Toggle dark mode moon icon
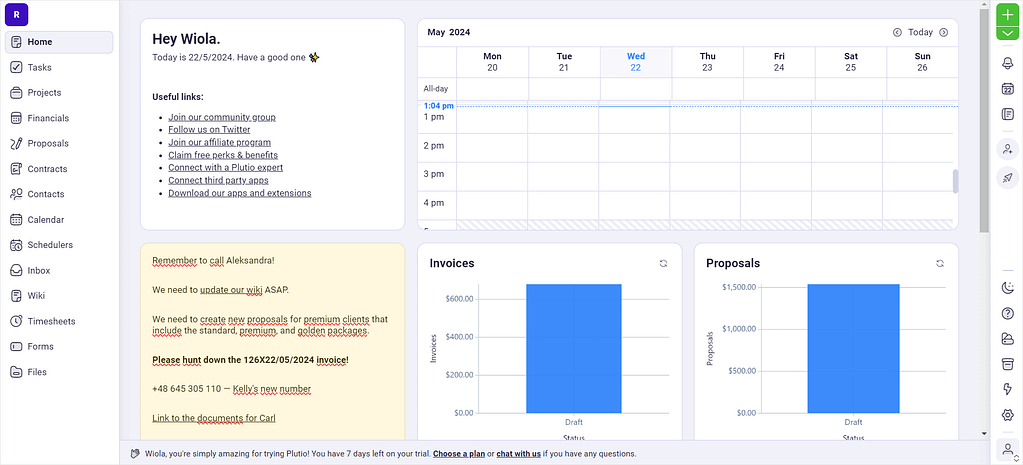The image size is (1023, 465). tap(1007, 288)
